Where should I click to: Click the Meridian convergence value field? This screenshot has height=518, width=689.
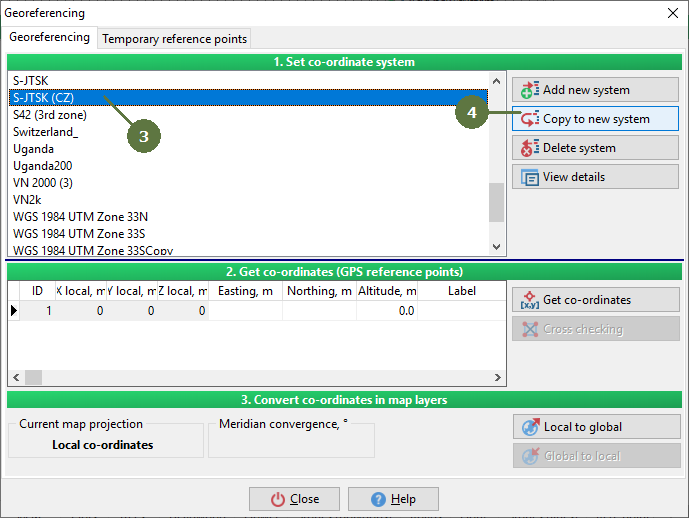tap(291, 445)
